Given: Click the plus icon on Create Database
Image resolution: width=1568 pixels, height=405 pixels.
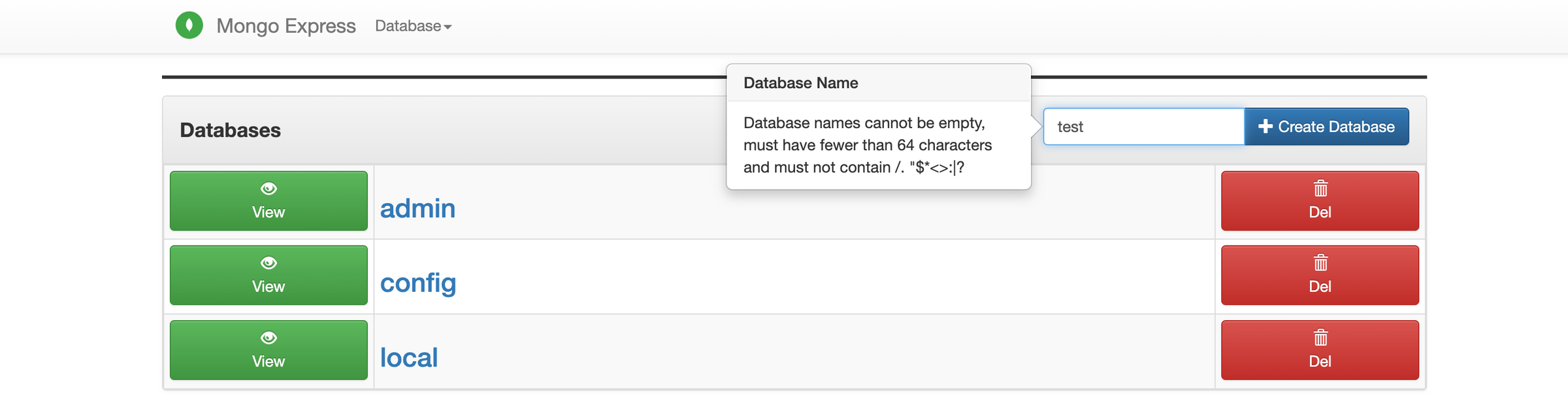Looking at the screenshot, I should point(1266,126).
